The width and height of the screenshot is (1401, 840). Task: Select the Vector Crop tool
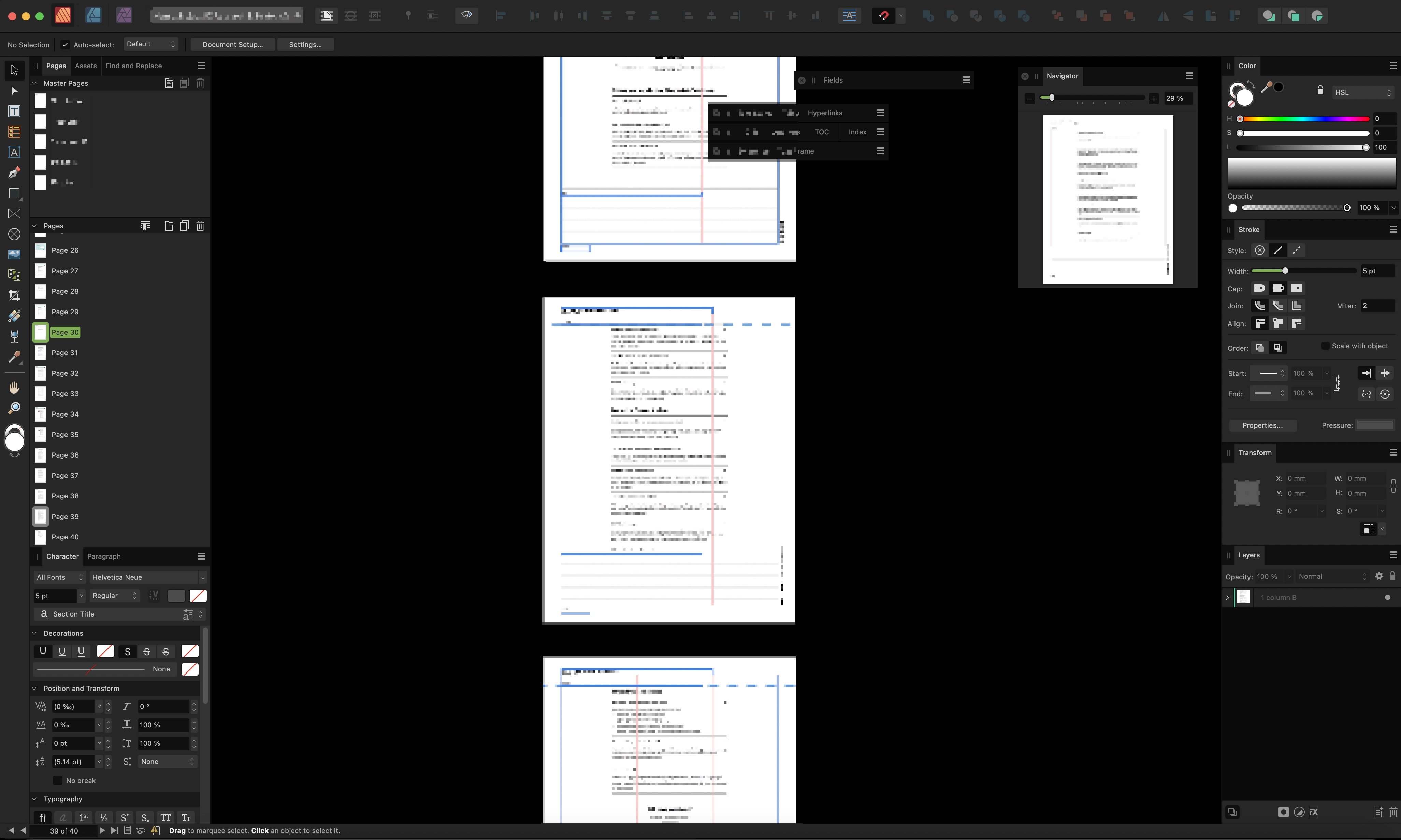[x=14, y=295]
